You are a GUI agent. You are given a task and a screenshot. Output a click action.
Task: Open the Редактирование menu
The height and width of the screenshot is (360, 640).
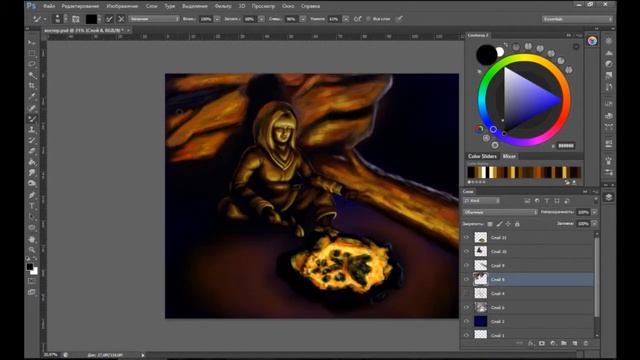click(x=80, y=6)
